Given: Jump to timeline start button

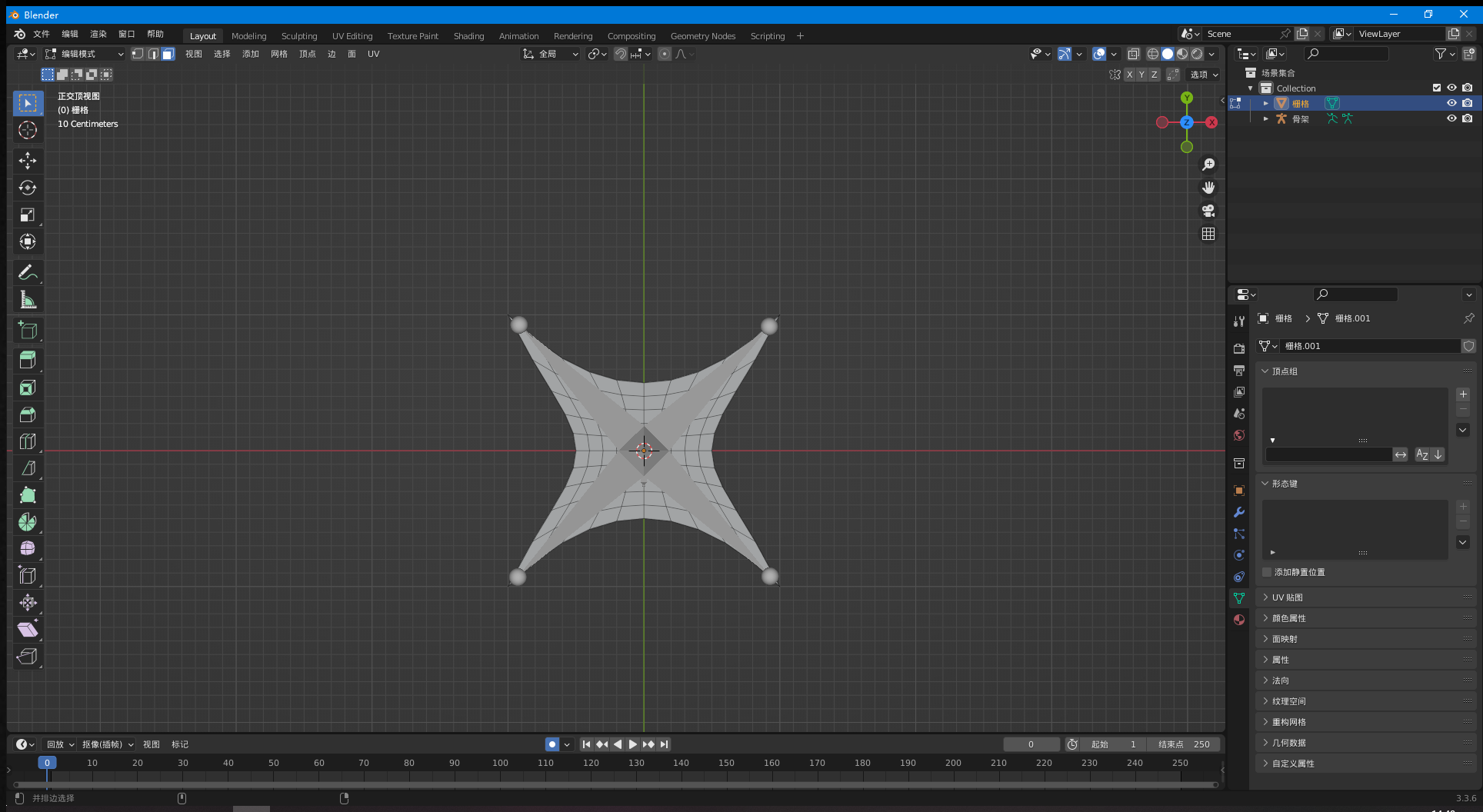Looking at the screenshot, I should [586, 744].
